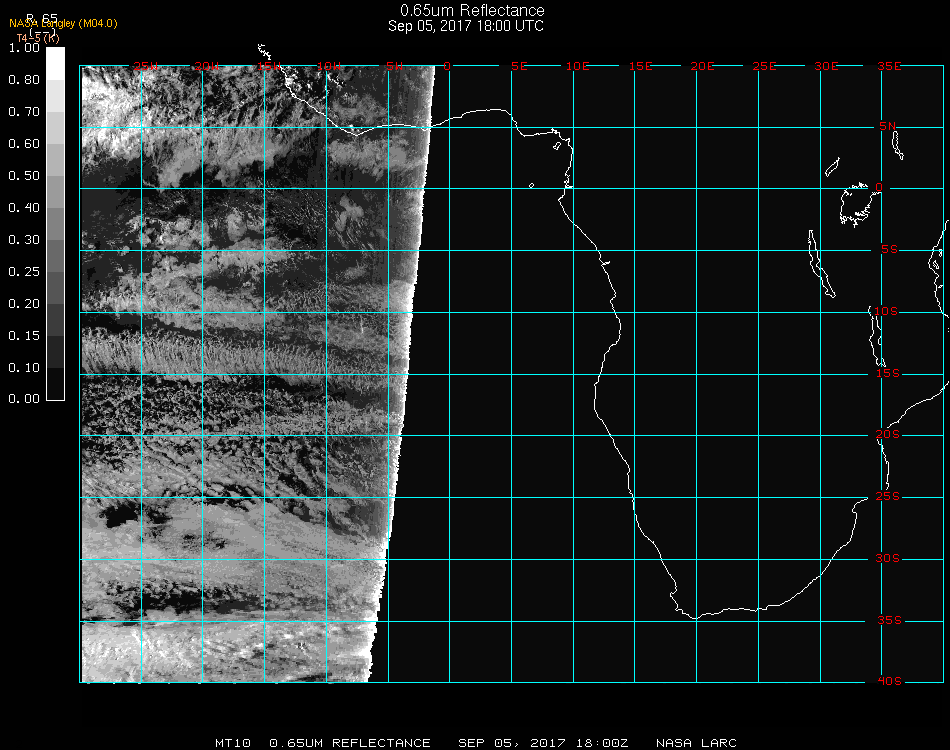Click the 25E longitude label
Image resolution: width=950 pixels, height=750 pixels.
[x=764, y=66]
